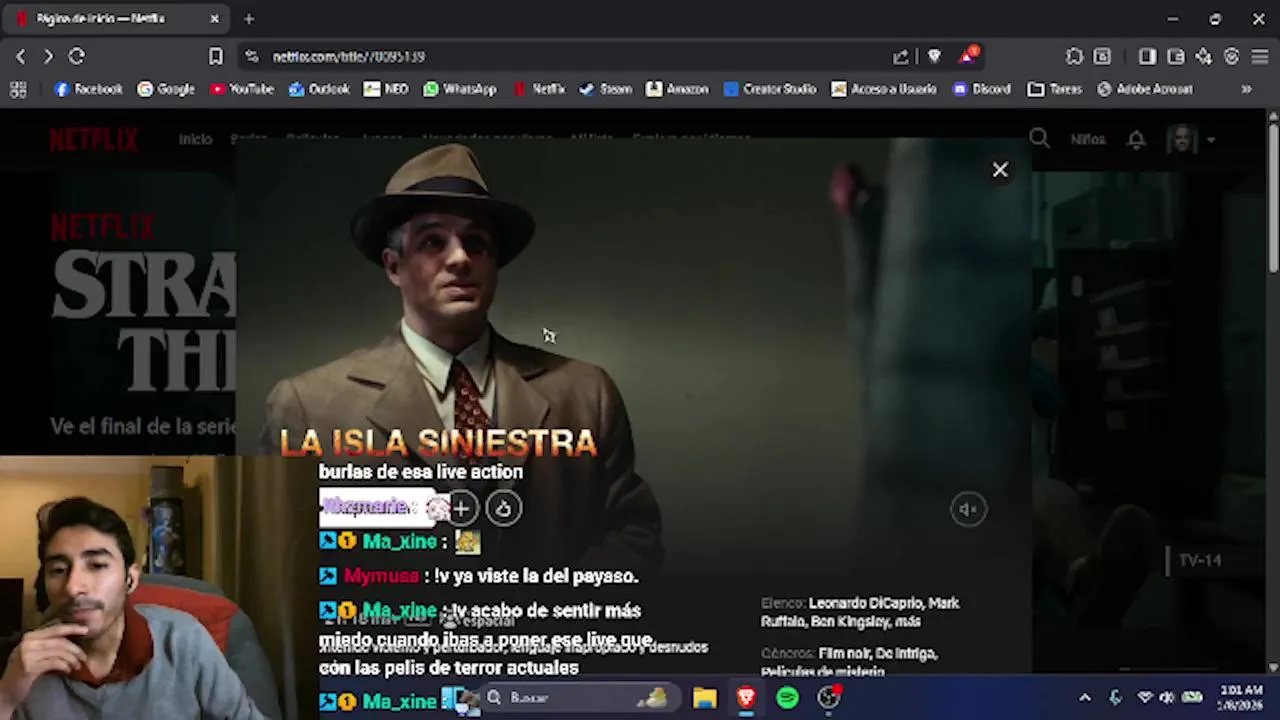Bookmark this page with the bookmark icon

coord(215,57)
